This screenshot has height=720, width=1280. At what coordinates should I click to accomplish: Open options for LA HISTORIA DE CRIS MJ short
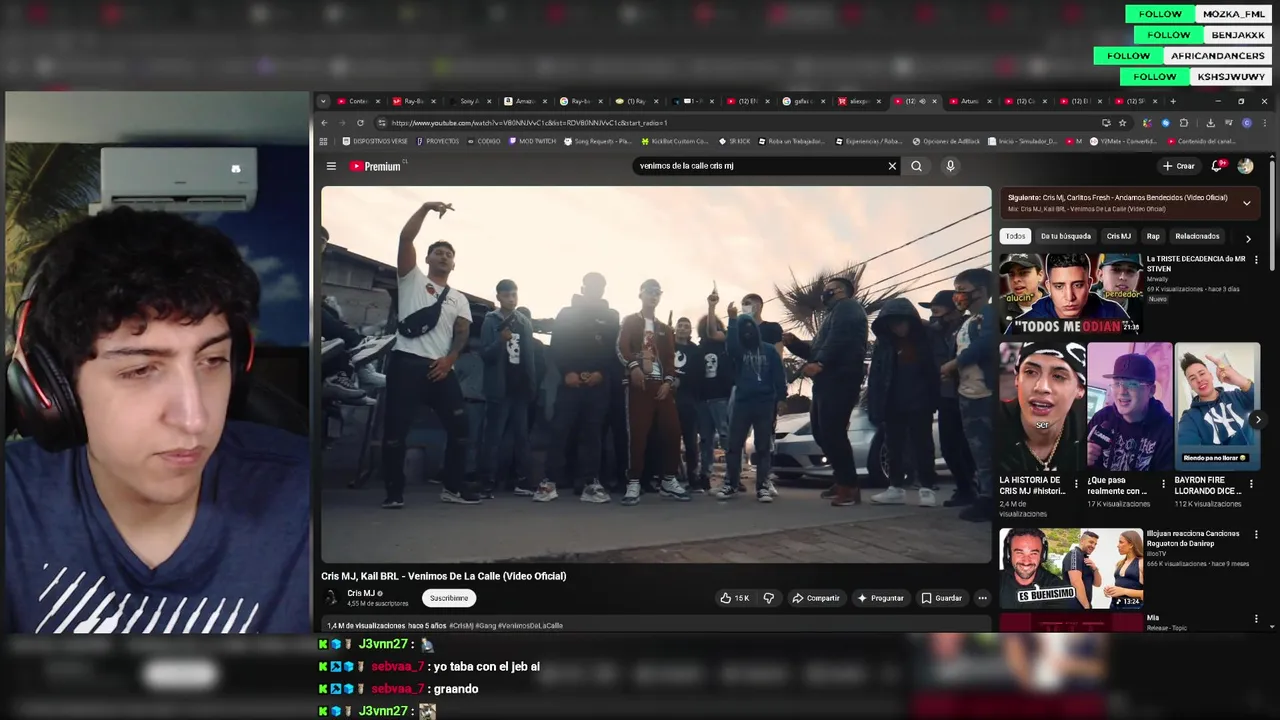(x=1076, y=484)
